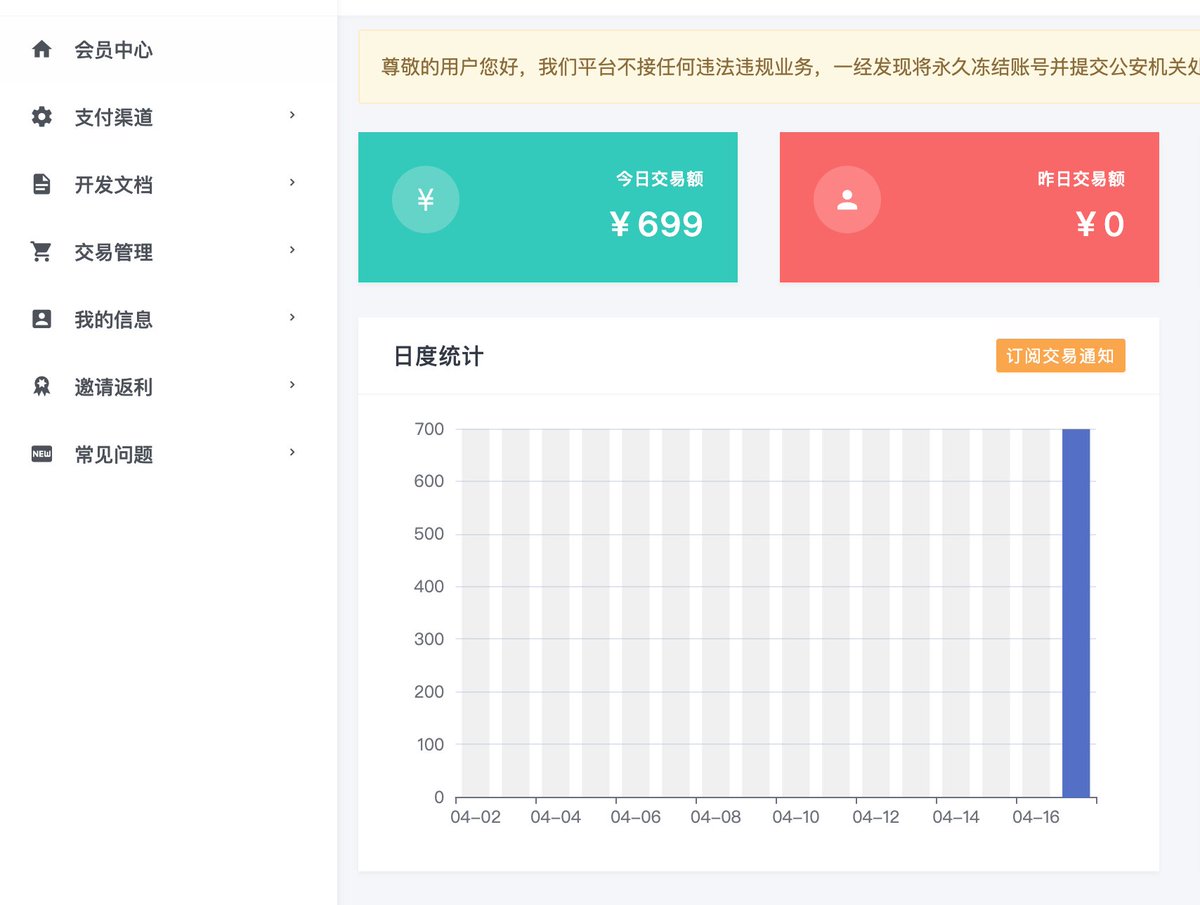Click the 交易管理 shopping cart icon
The image size is (1200, 905).
[40, 251]
